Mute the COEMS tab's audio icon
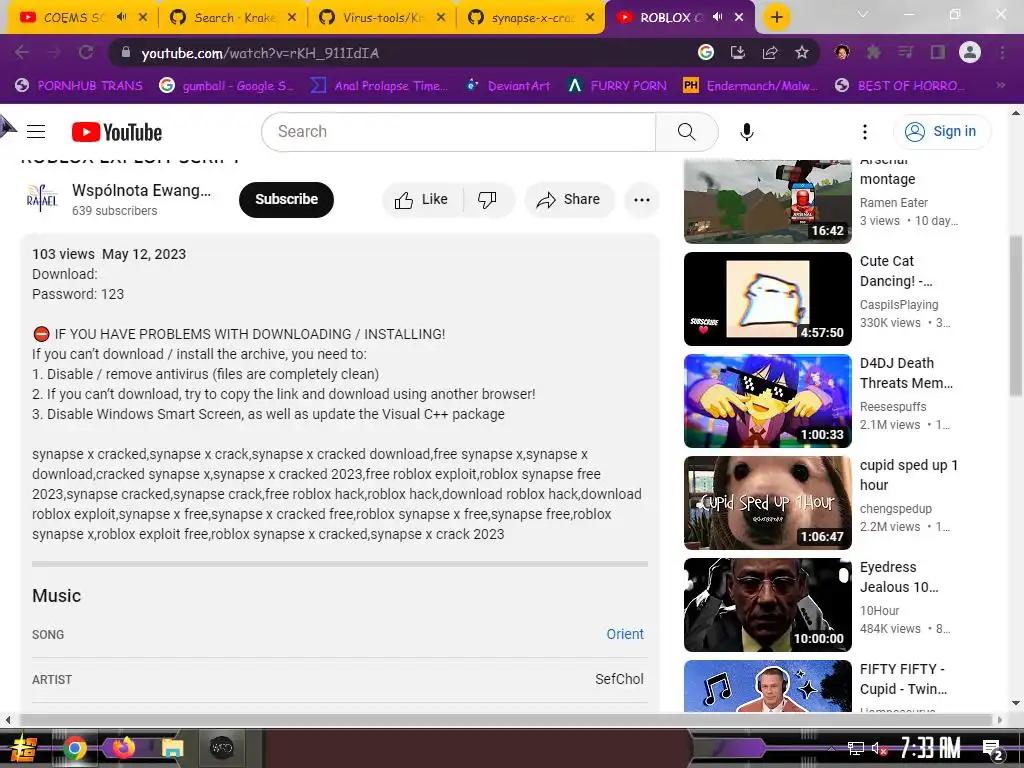The image size is (1024, 768). coord(121,17)
